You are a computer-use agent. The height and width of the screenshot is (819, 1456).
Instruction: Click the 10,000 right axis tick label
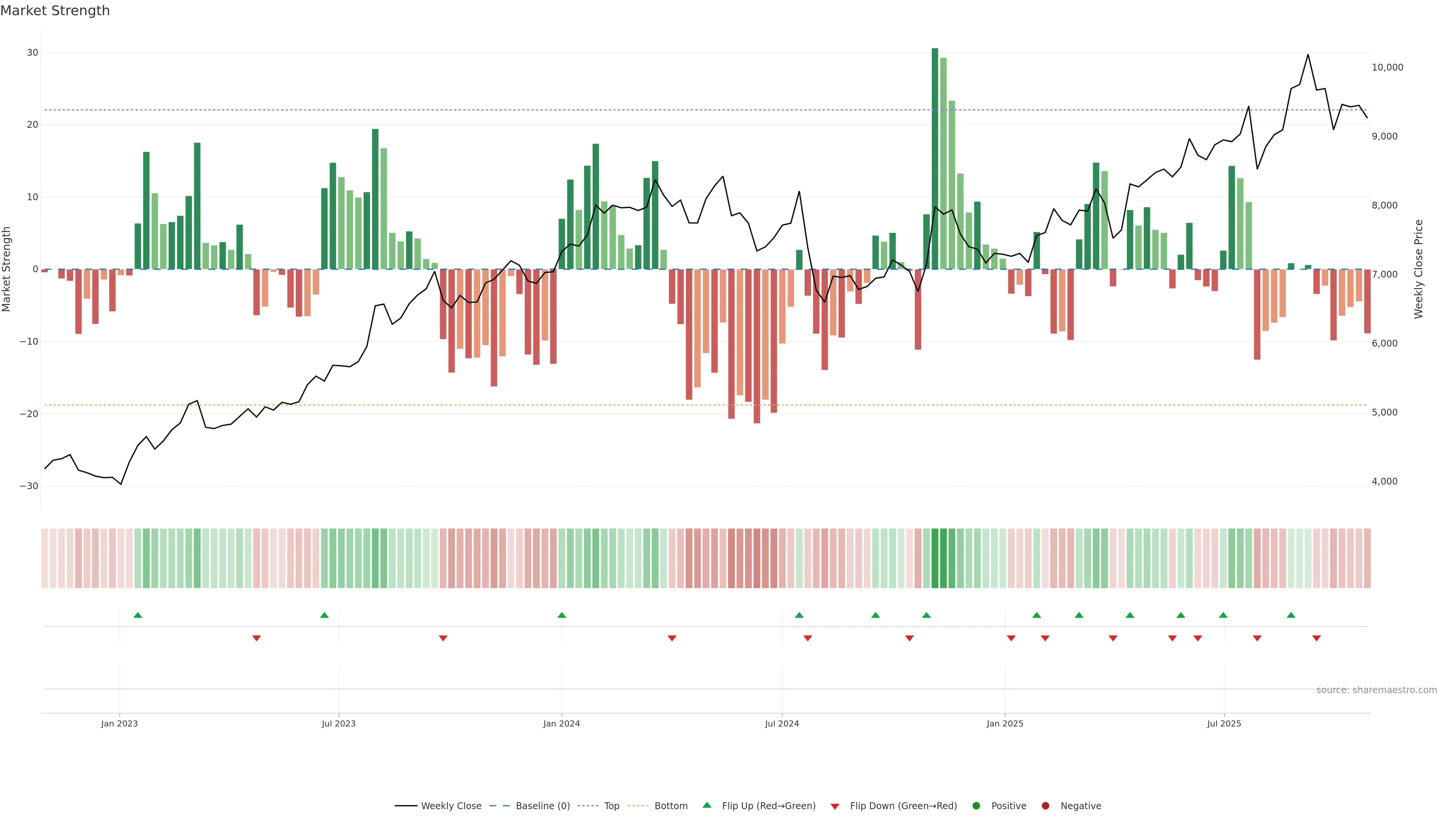tap(1387, 67)
